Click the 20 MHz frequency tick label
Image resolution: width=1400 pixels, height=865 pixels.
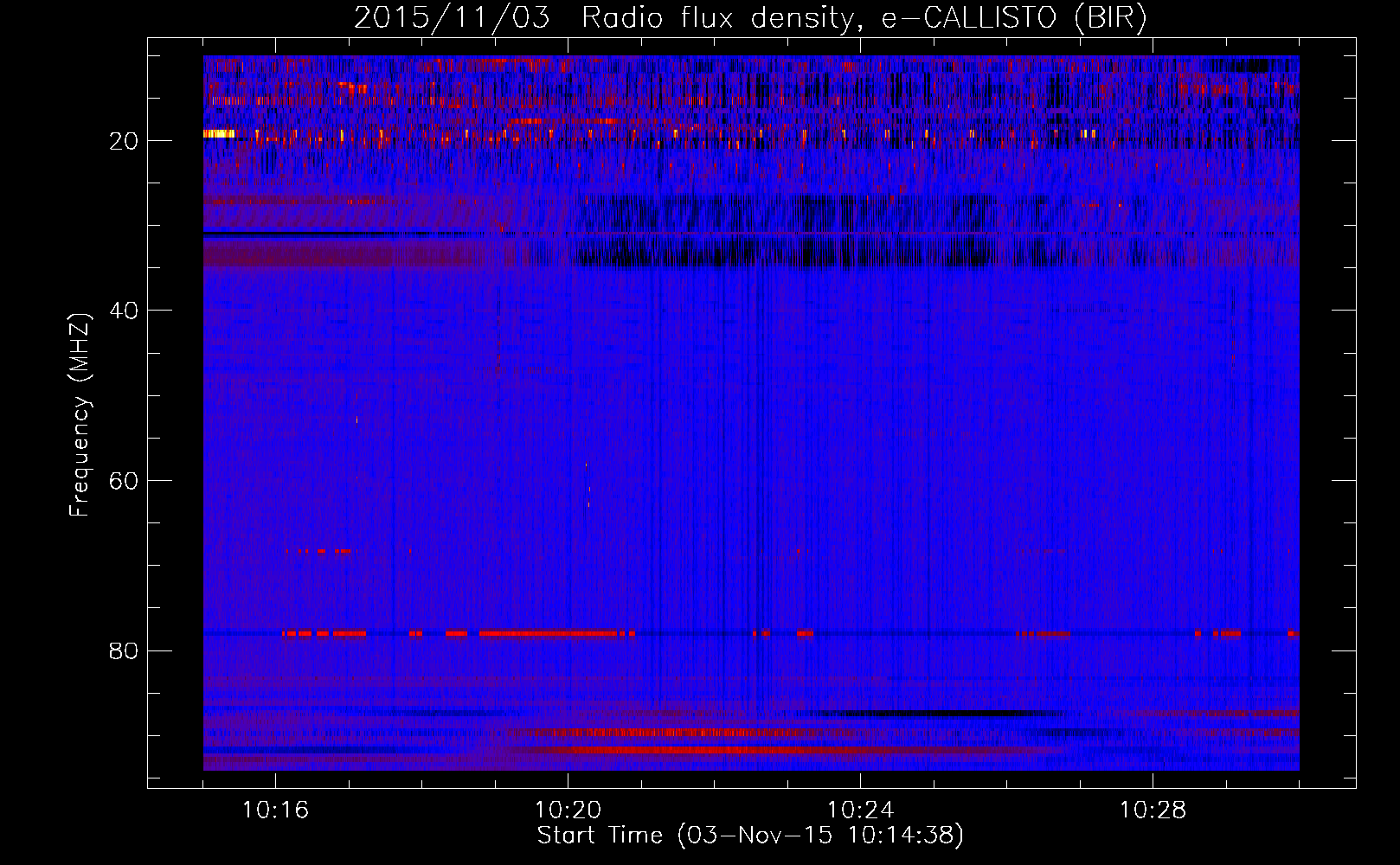pyautogui.click(x=124, y=141)
